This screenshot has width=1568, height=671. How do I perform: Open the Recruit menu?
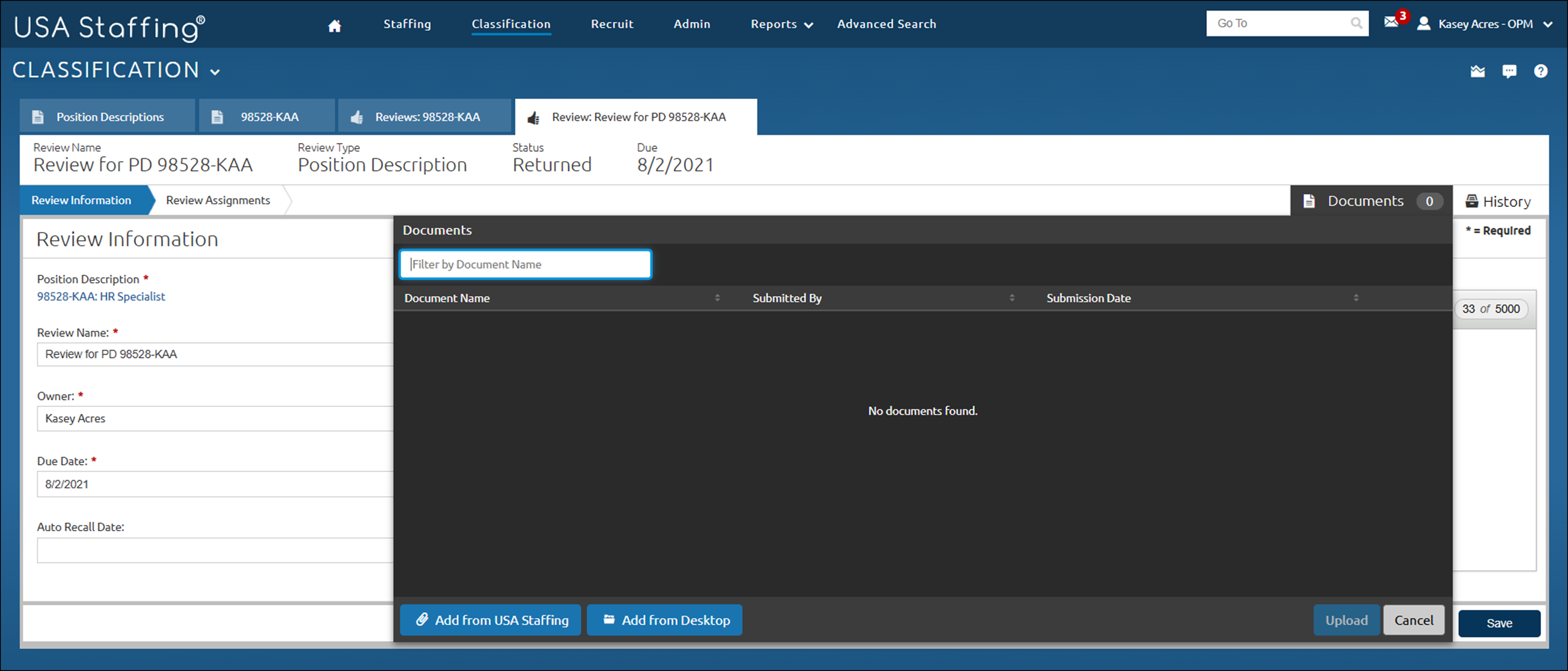[x=612, y=24]
